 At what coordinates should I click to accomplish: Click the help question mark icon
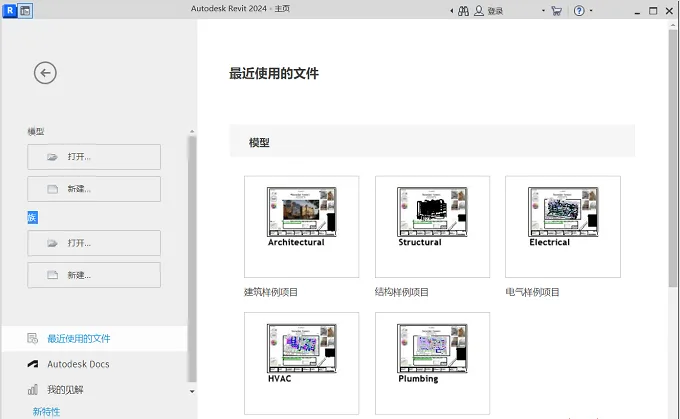pyautogui.click(x=579, y=11)
